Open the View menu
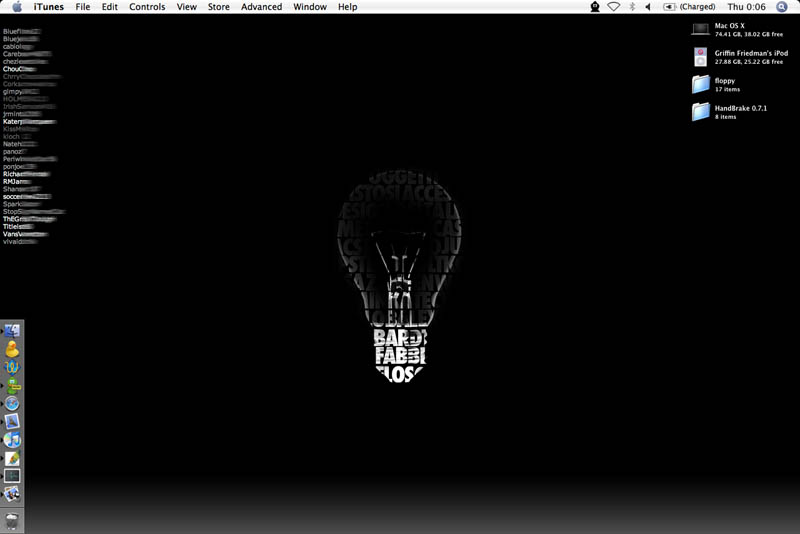Screen dimensions: 800x534 [x=187, y=7]
